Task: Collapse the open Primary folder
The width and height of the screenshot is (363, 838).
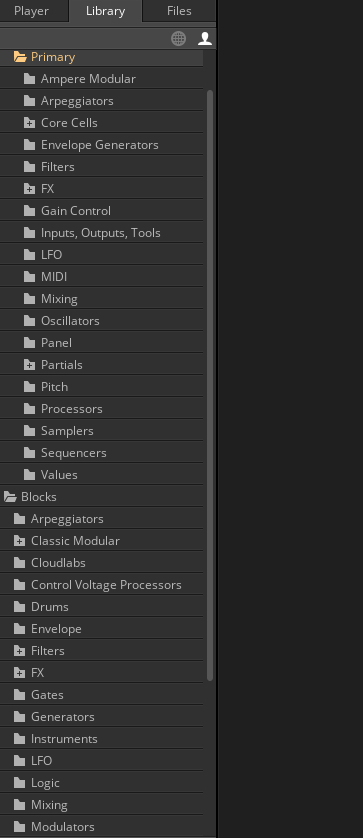Action: point(20,57)
